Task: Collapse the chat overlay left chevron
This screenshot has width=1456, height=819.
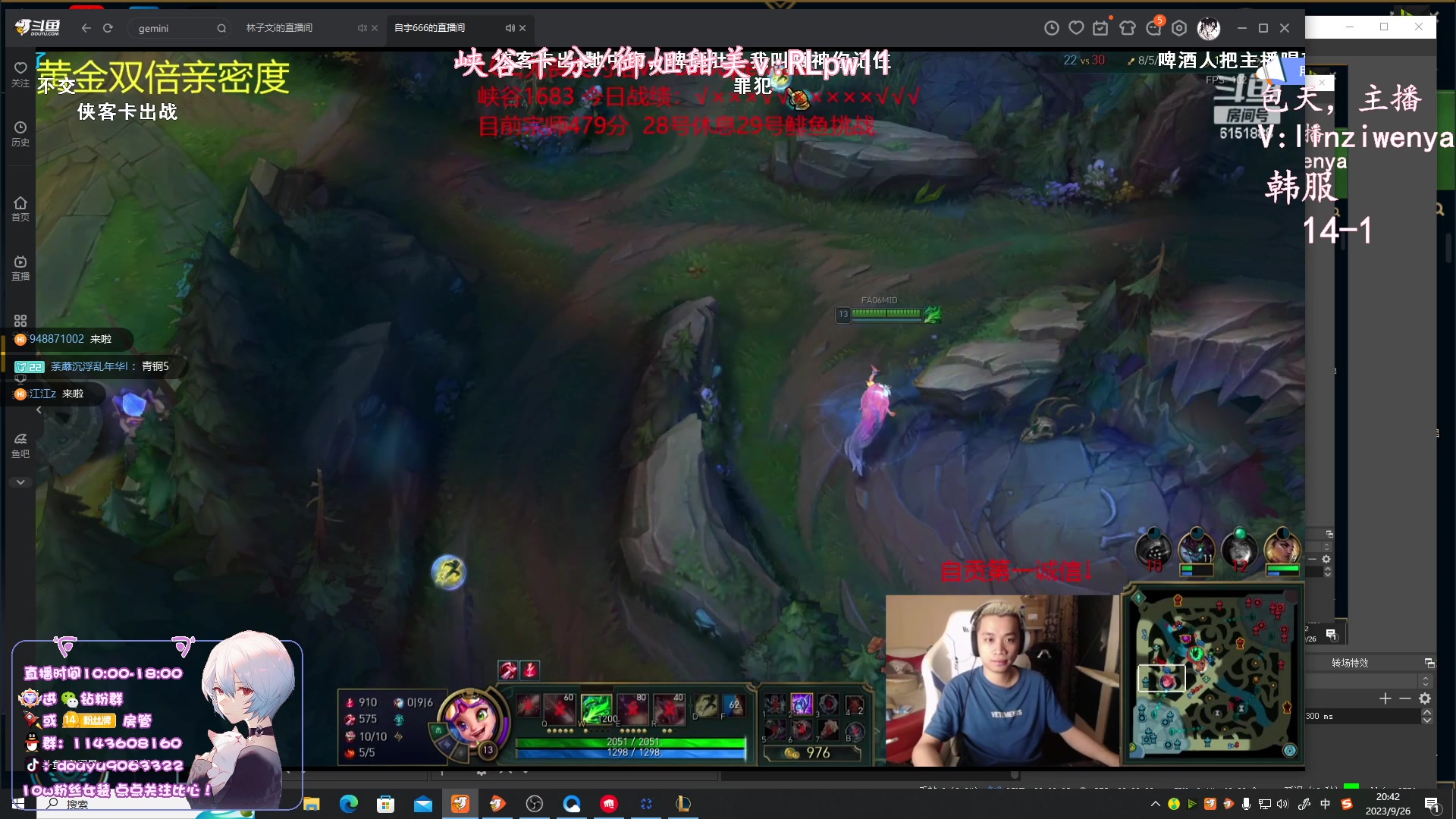Action: click(39, 410)
